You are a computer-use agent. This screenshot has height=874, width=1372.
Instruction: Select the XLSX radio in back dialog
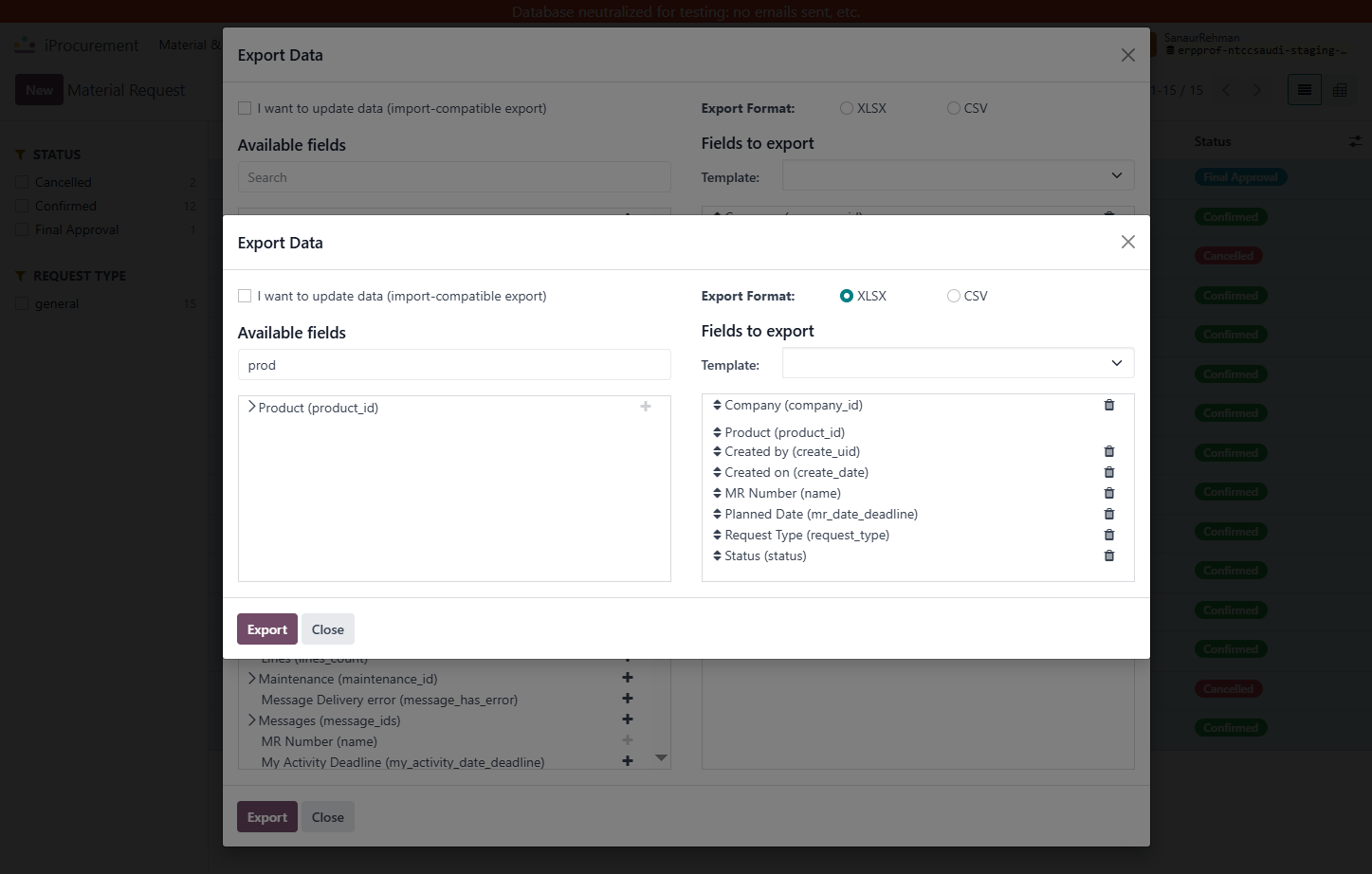click(x=847, y=108)
